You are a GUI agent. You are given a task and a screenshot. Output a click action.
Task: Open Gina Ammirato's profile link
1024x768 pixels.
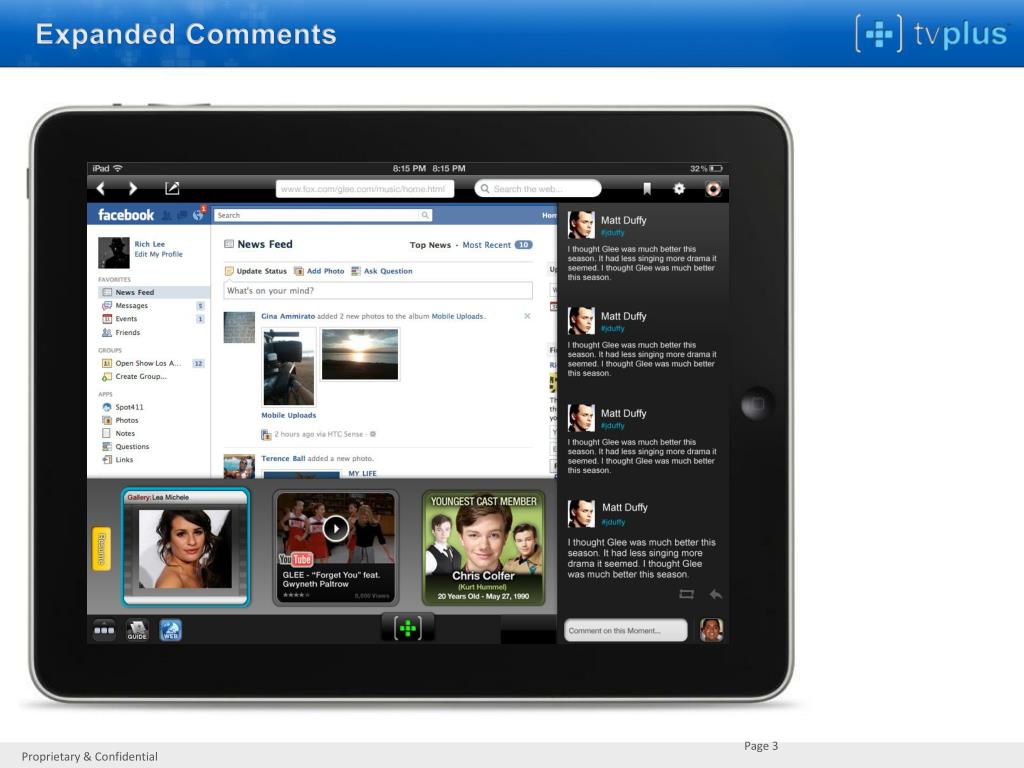click(x=288, y=316)
